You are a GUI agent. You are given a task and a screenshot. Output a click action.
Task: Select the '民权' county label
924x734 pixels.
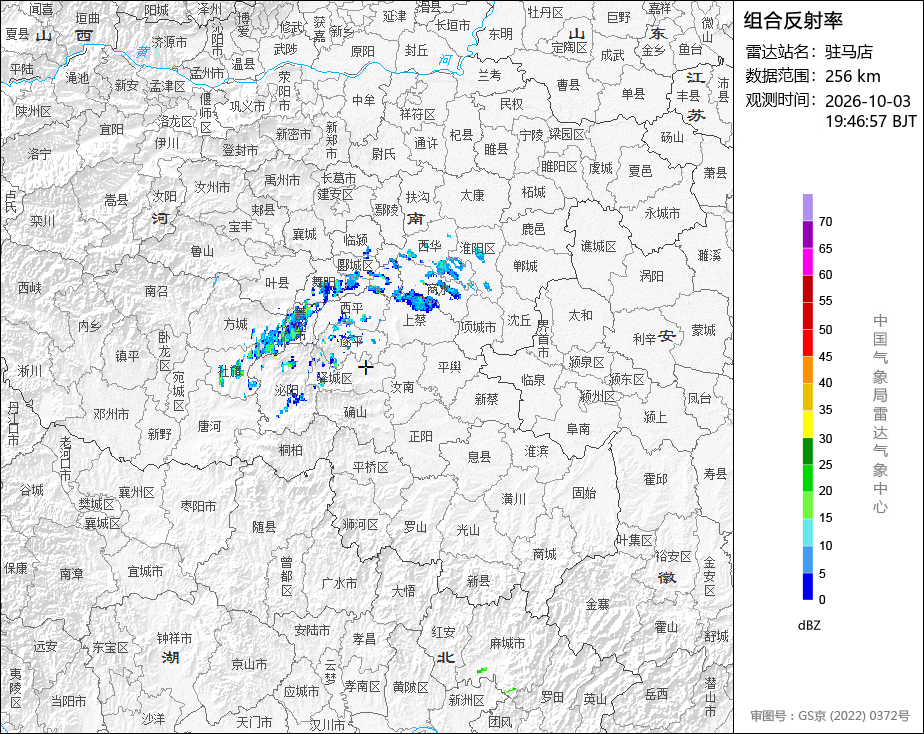pos(511,104)
